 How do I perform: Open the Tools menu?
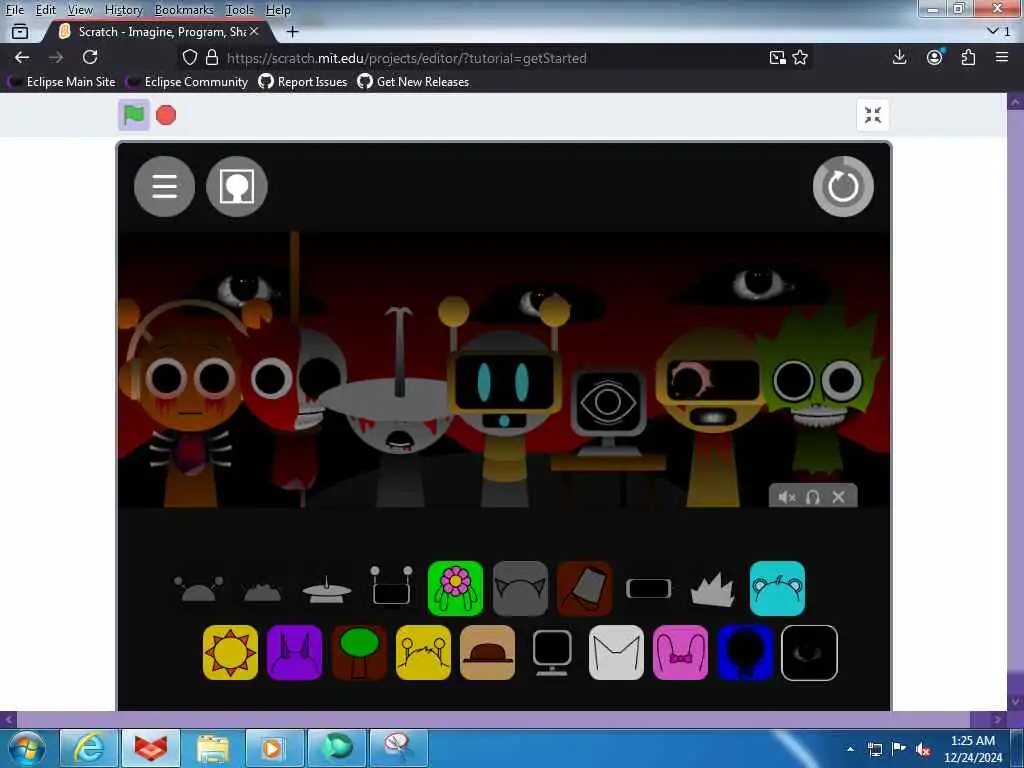[240, 10]
